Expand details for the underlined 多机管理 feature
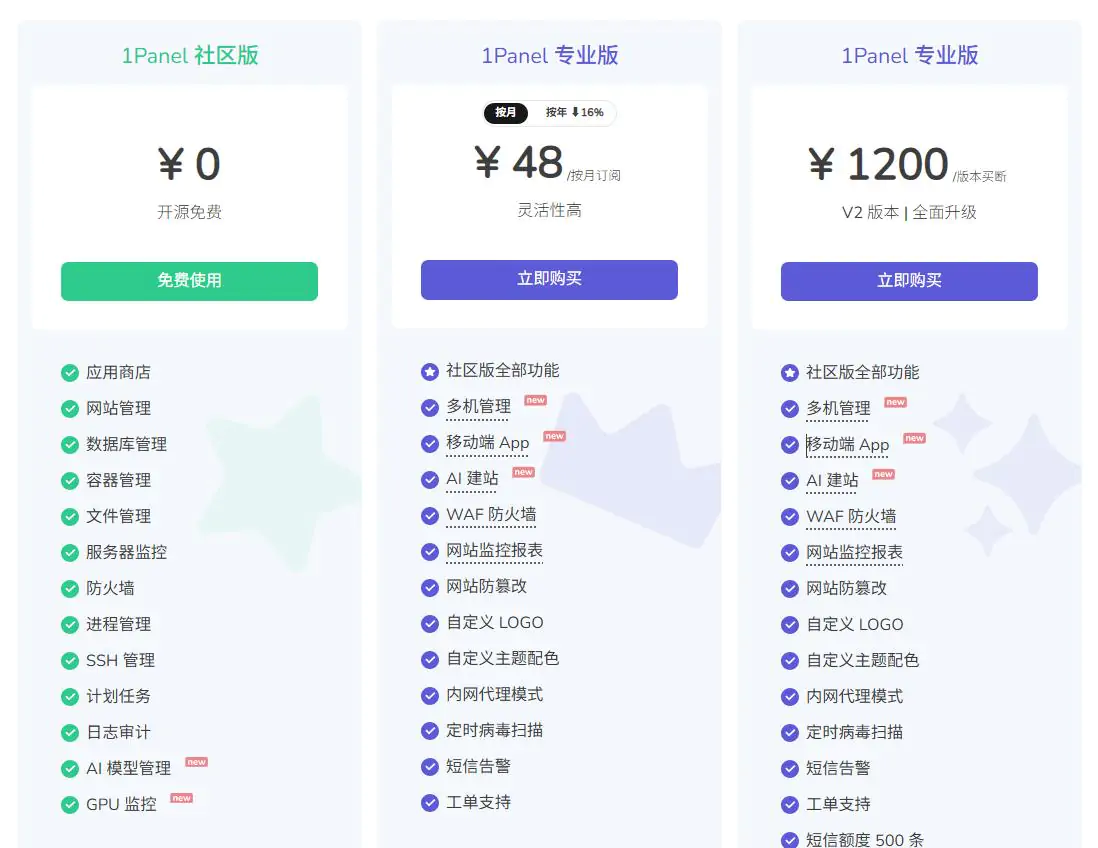This screenshot has width=1098, height=848. point(478,408)
